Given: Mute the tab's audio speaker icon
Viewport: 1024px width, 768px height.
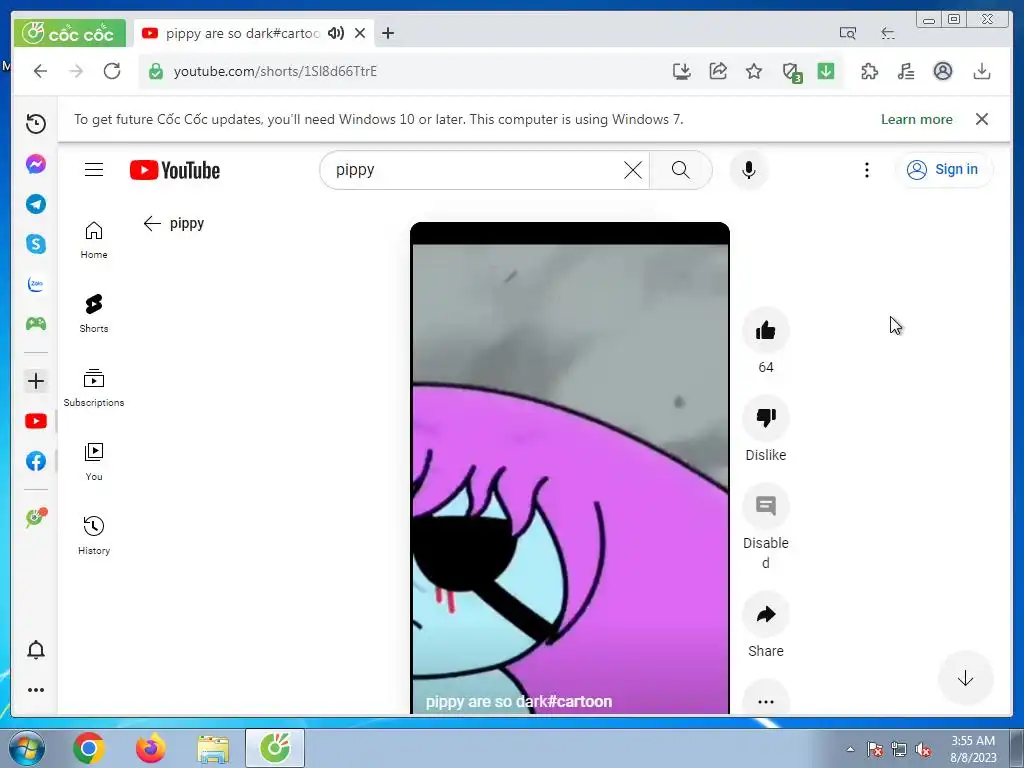Looking at the screenshot, I should pos(336,33).
